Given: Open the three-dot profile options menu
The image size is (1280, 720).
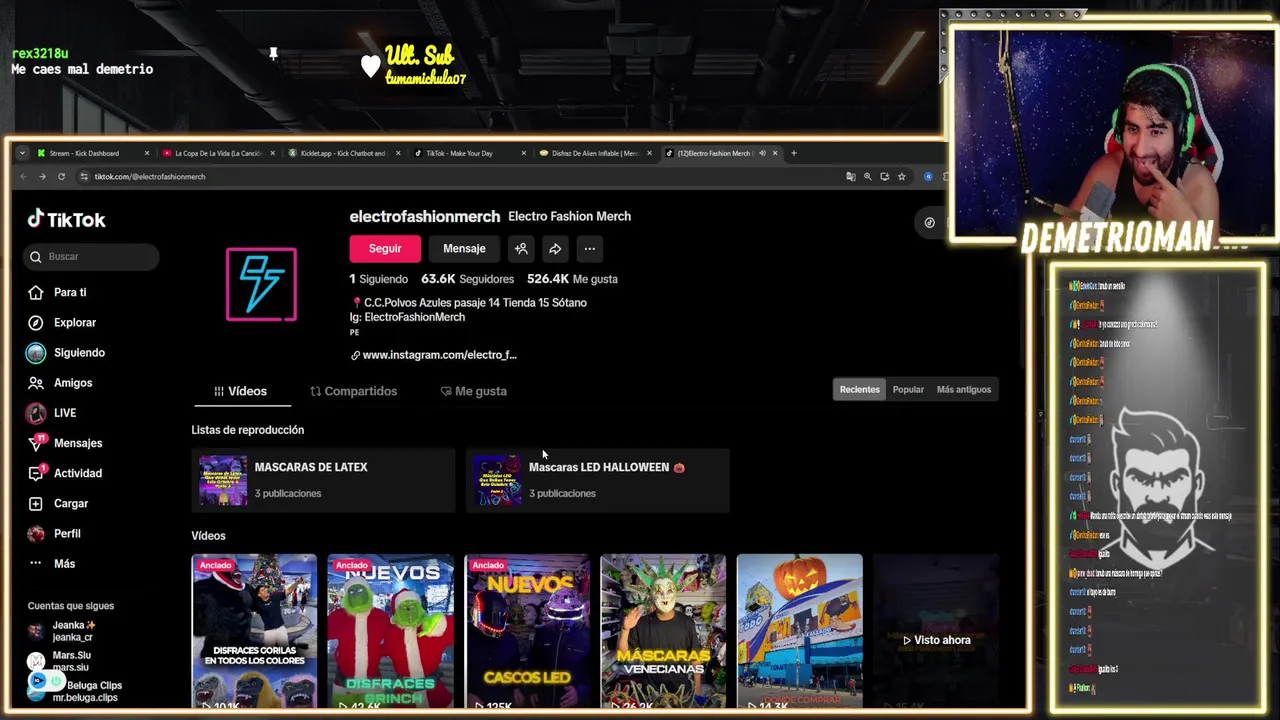Looking at the screenshot, I should click(x=590, y=248).
